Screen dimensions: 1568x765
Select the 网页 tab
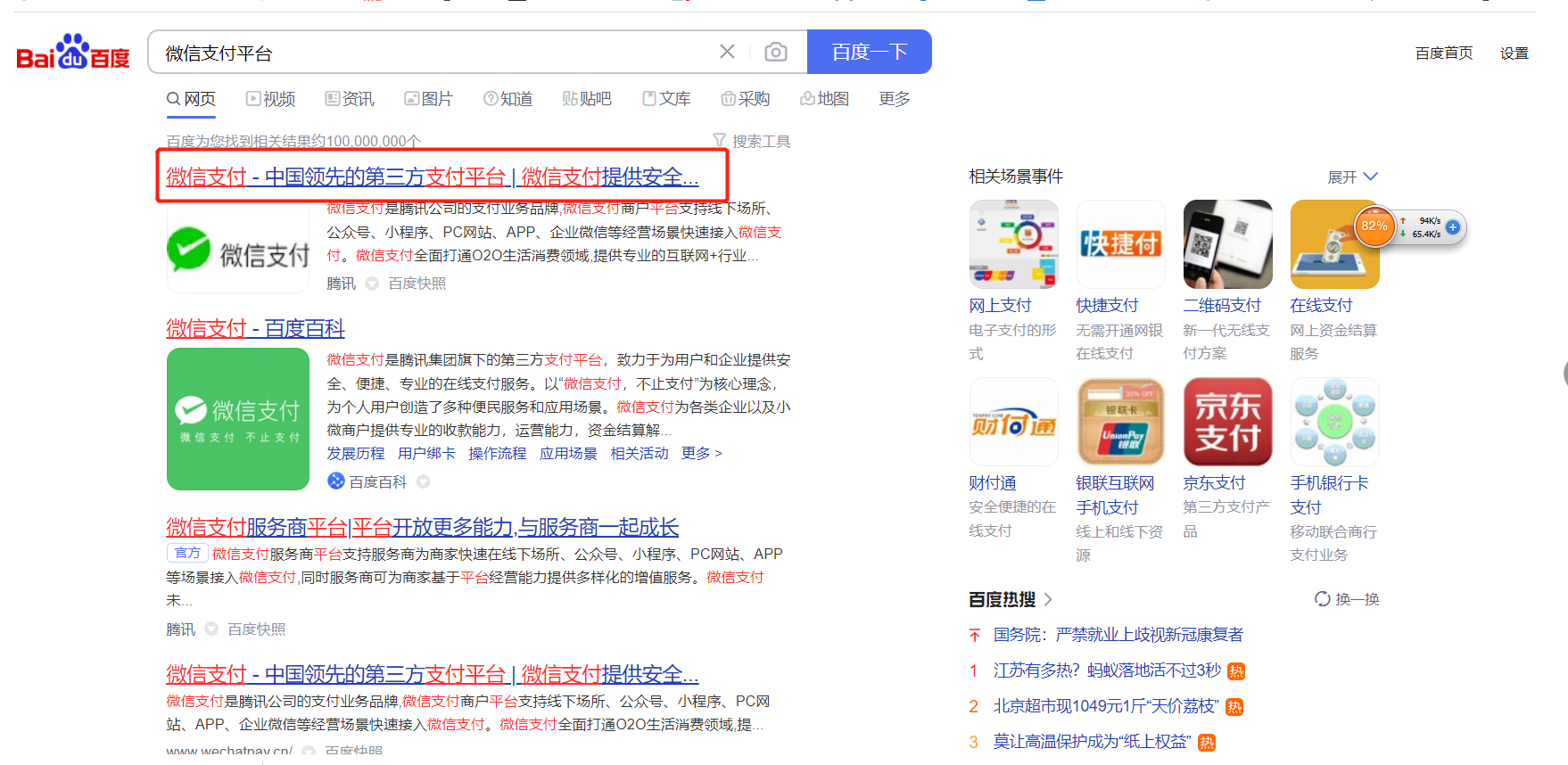[191, 99]
